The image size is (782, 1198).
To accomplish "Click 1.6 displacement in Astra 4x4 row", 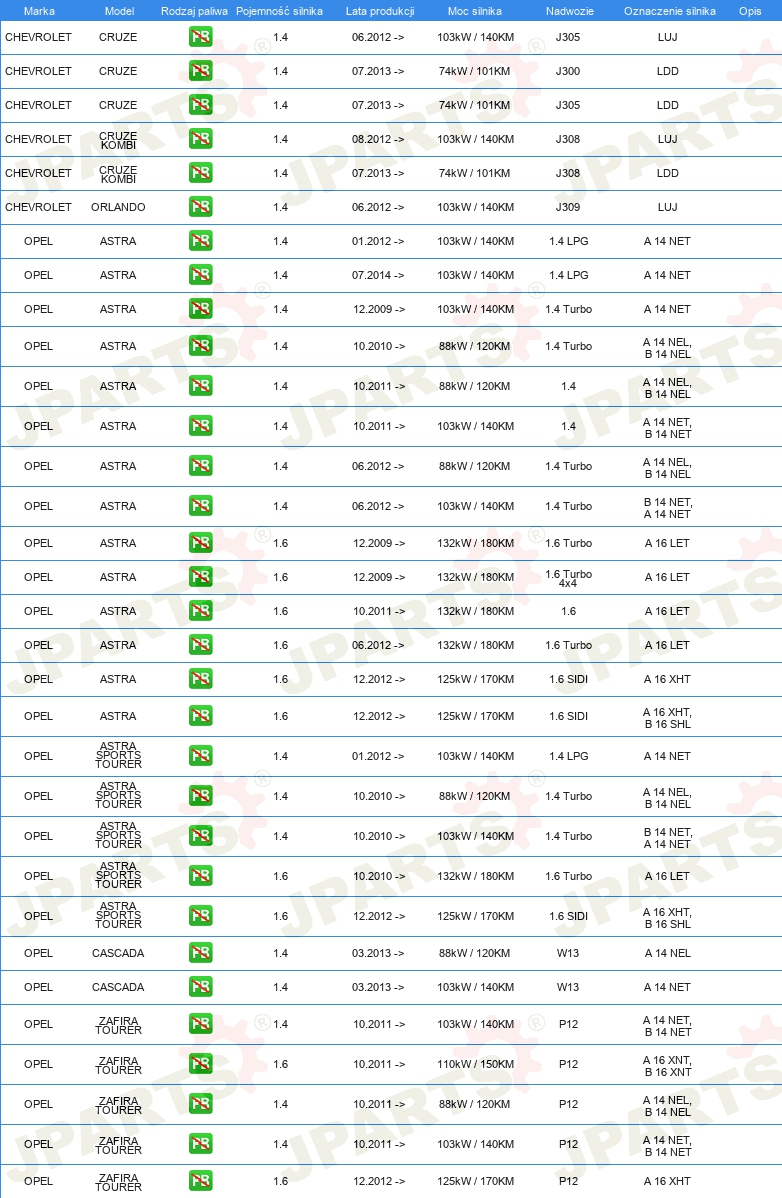I will pos(280,577).
